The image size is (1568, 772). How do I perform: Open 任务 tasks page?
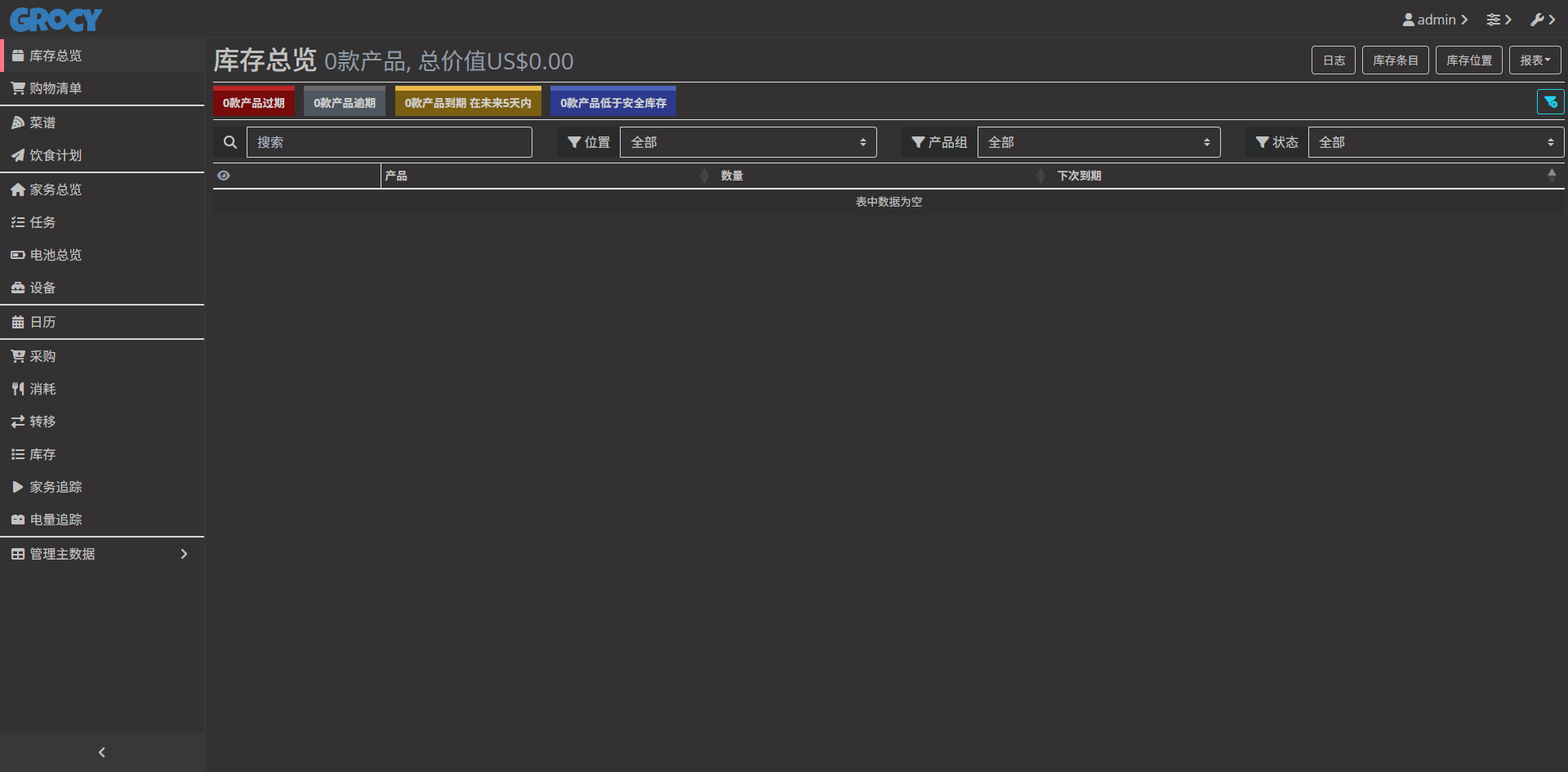click(102, 222)
